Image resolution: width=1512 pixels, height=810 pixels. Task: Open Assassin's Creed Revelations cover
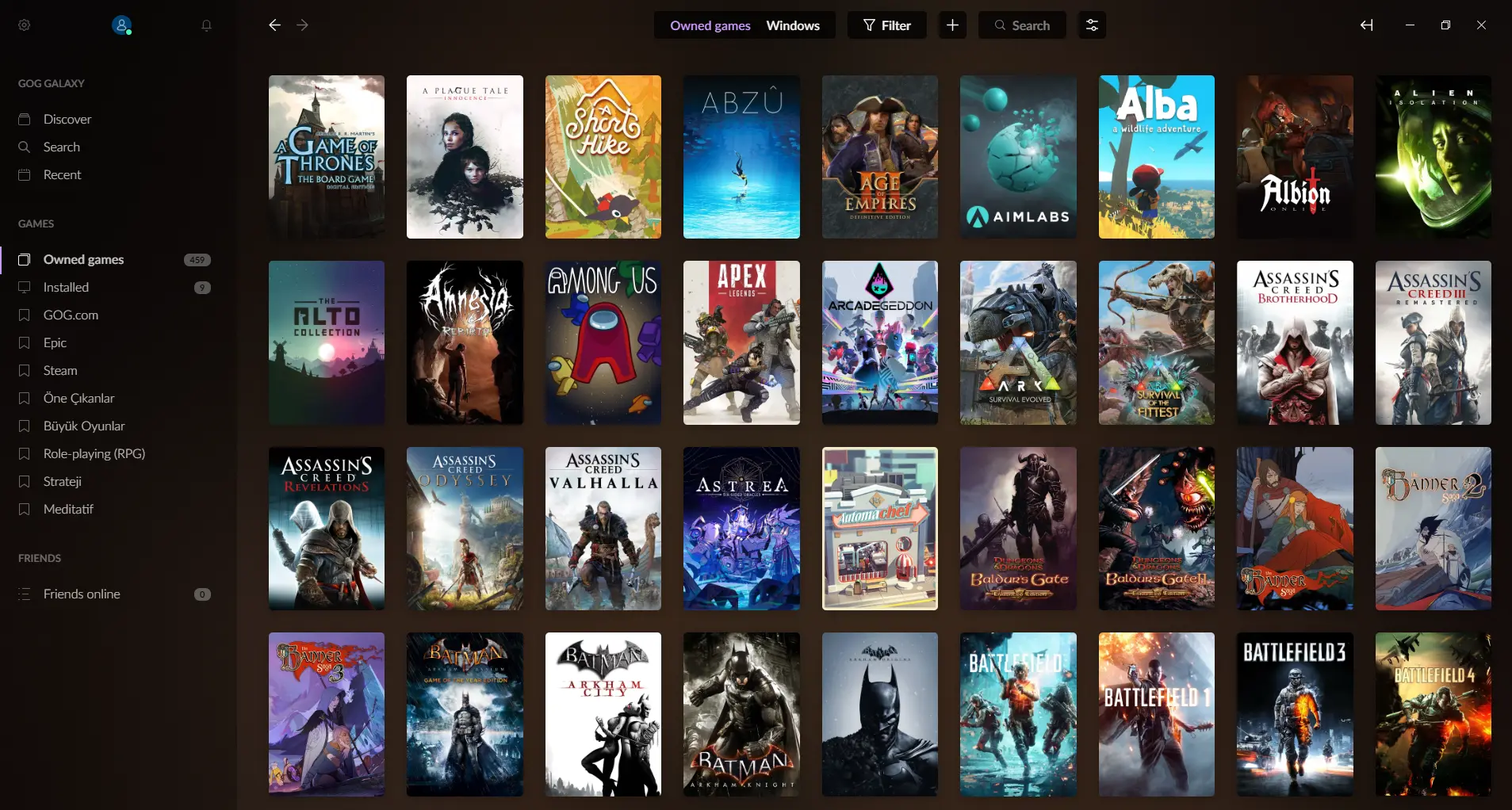327,529
